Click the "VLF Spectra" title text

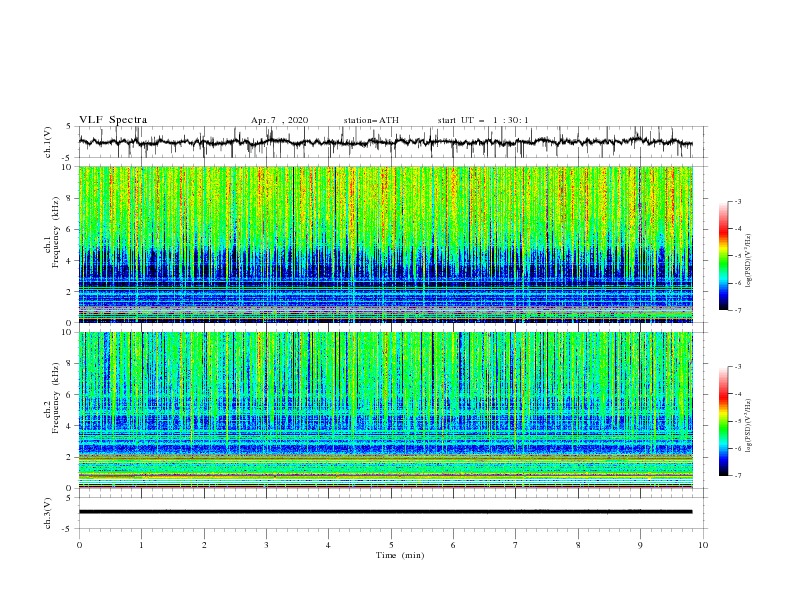tap(113, 120)
